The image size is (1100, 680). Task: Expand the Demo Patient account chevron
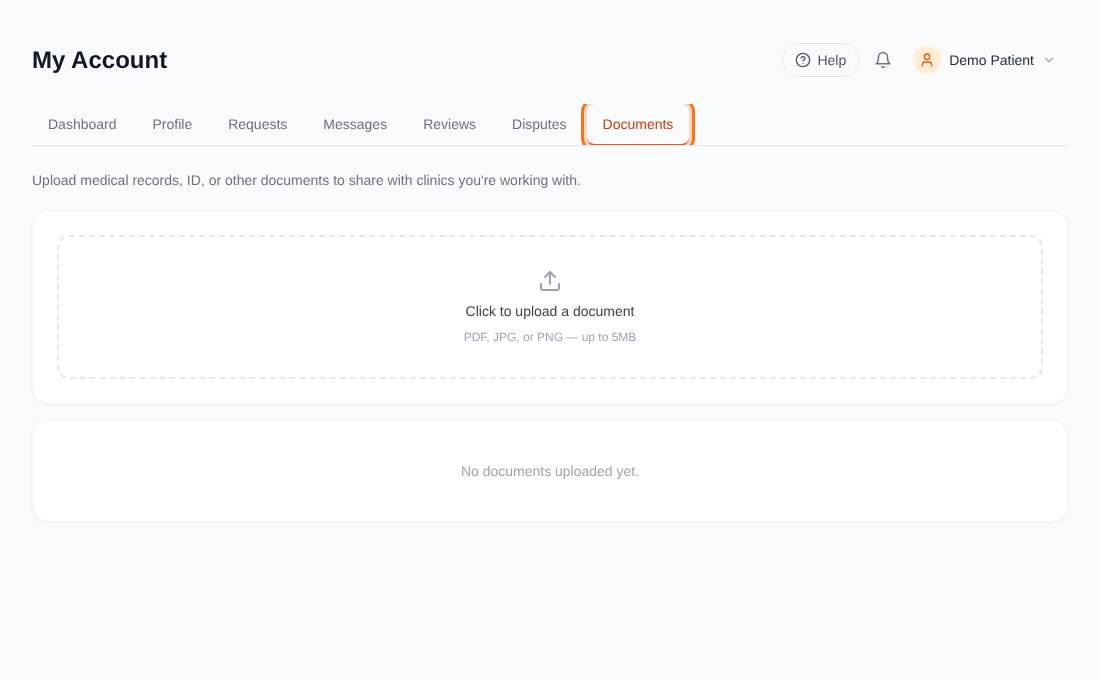point(1049,60)
